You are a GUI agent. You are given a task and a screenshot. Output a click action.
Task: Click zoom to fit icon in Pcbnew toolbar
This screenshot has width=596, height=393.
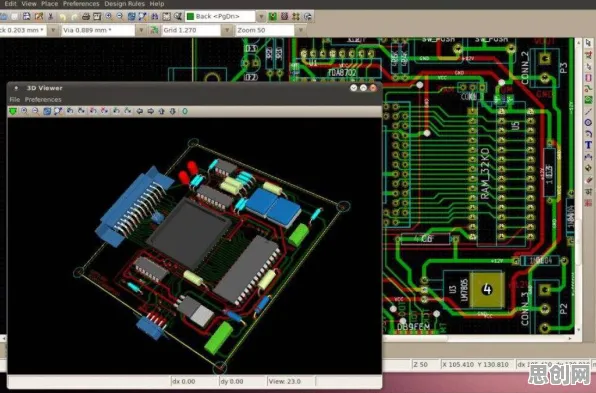(x=143, y=16)
